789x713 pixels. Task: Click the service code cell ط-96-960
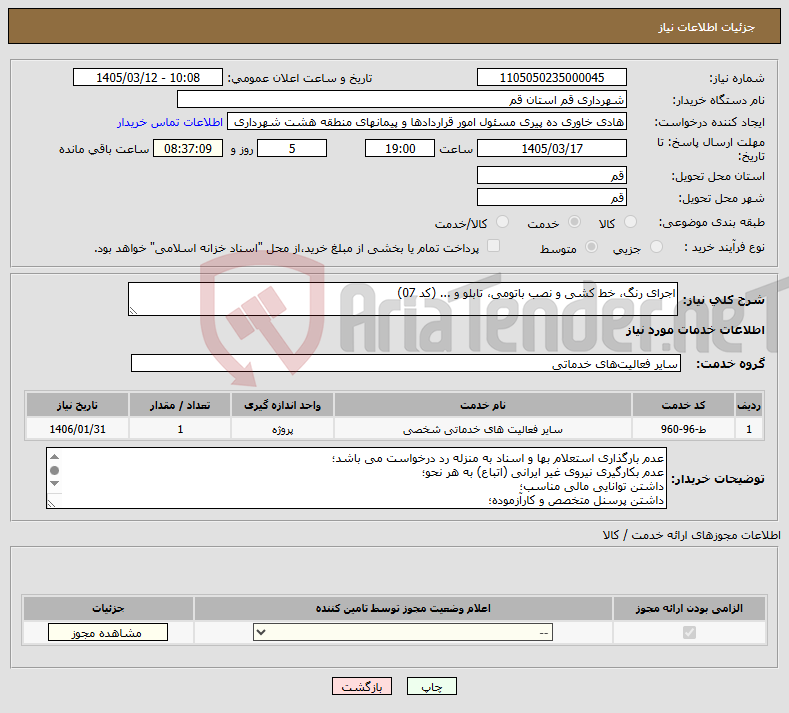pyautogui.click(x=683, y=429)
